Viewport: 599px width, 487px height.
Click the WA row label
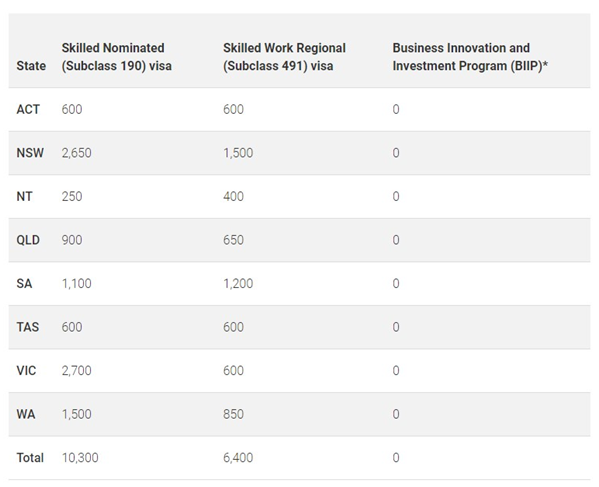[26, 414]
